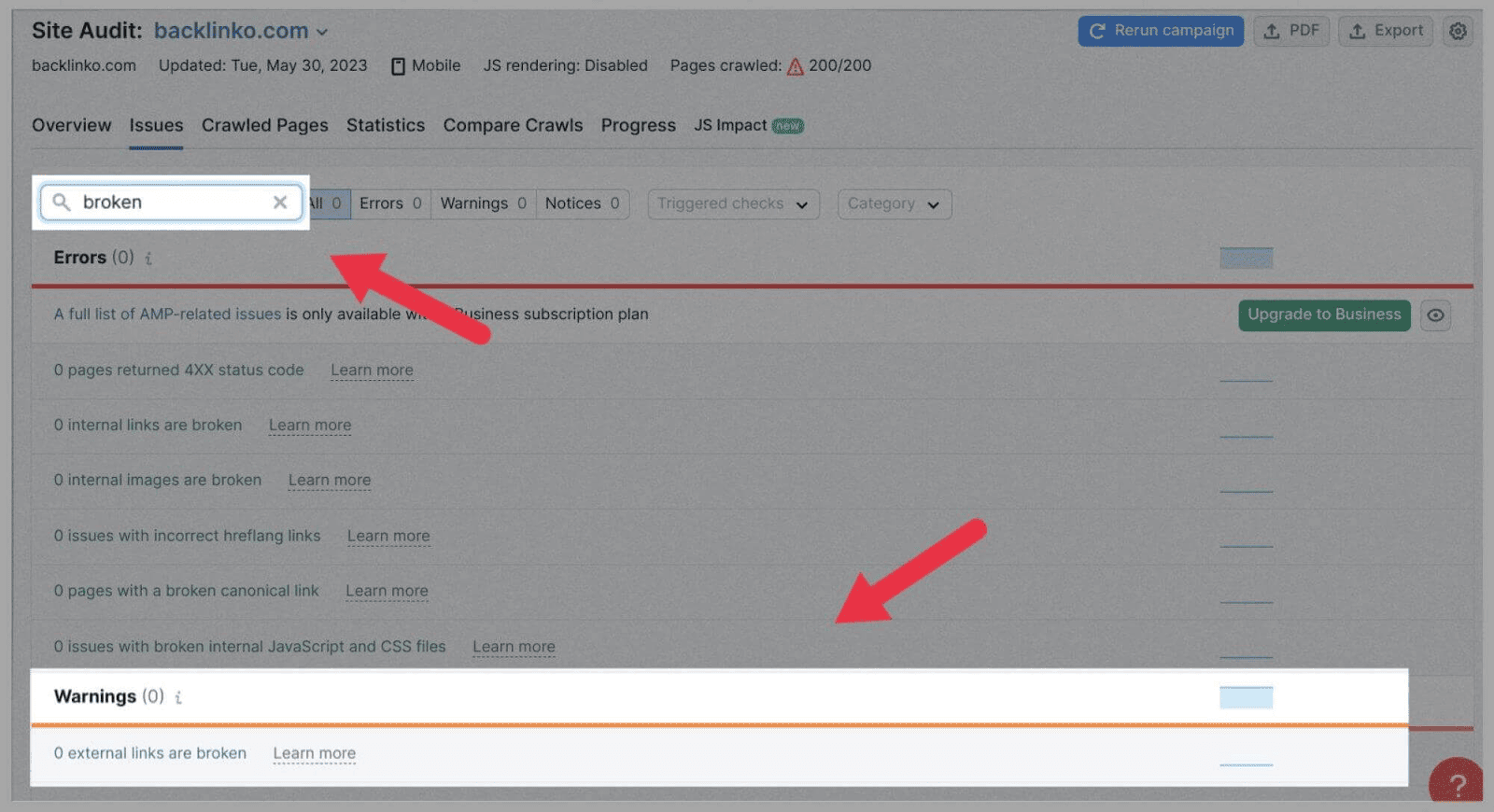Click the Errors info icon

click(x=148, y=259)
